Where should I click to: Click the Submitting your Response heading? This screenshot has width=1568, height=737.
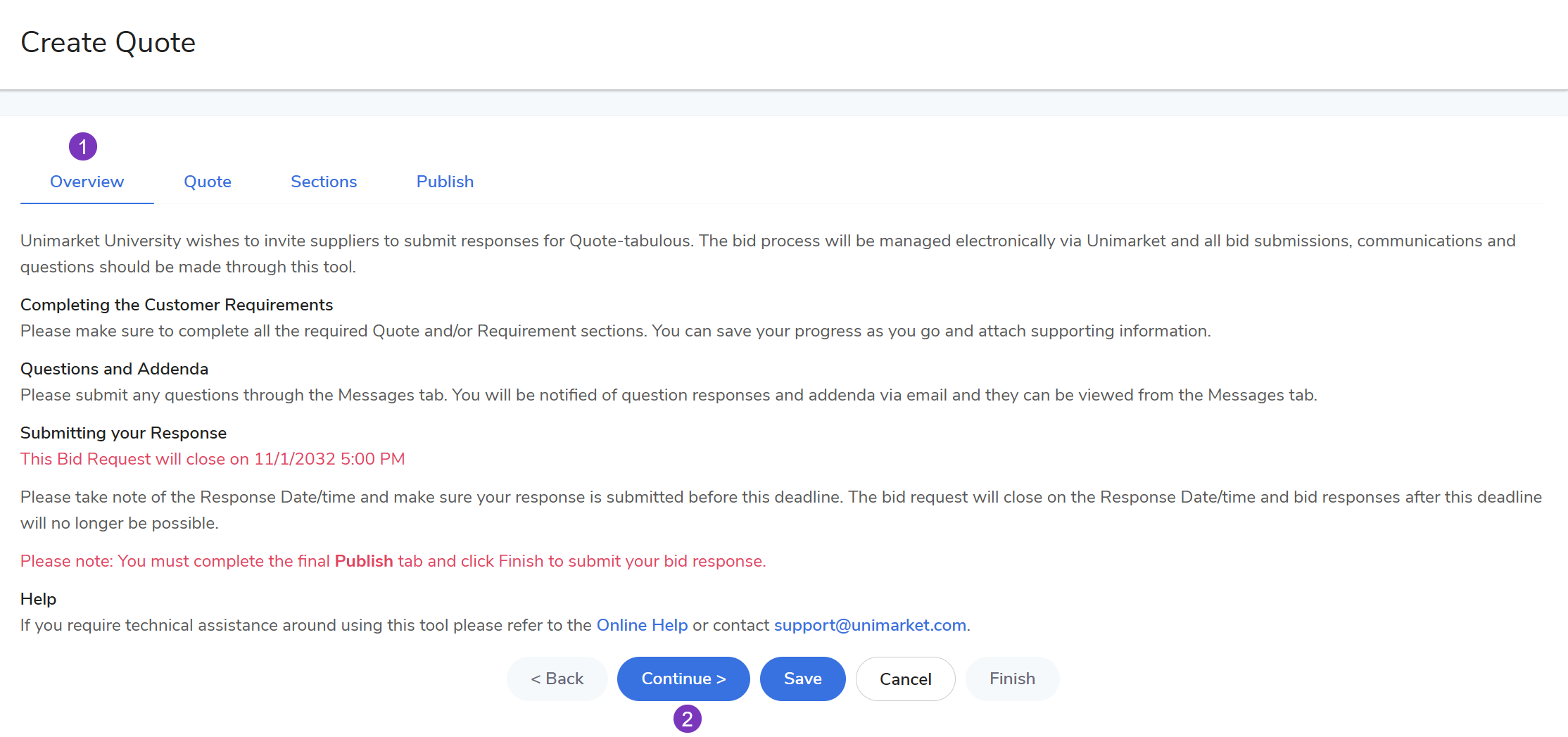point(123,433)
